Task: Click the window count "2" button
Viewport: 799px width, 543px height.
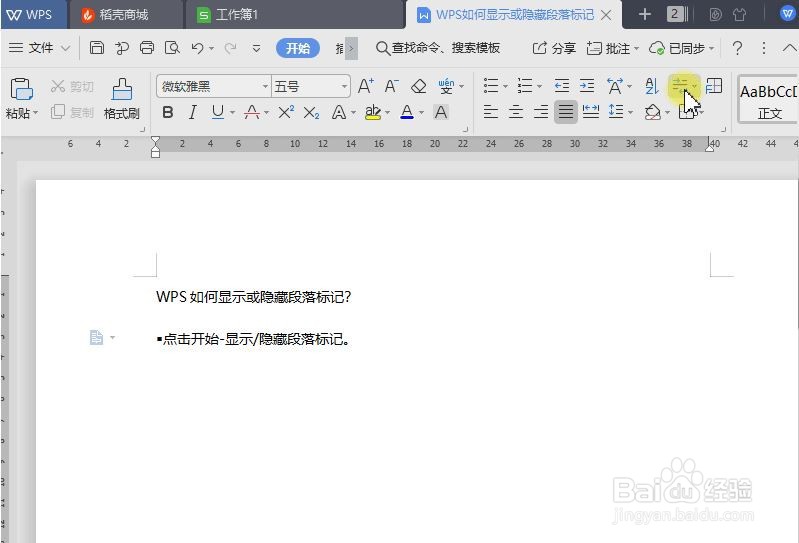Action: 675,14
